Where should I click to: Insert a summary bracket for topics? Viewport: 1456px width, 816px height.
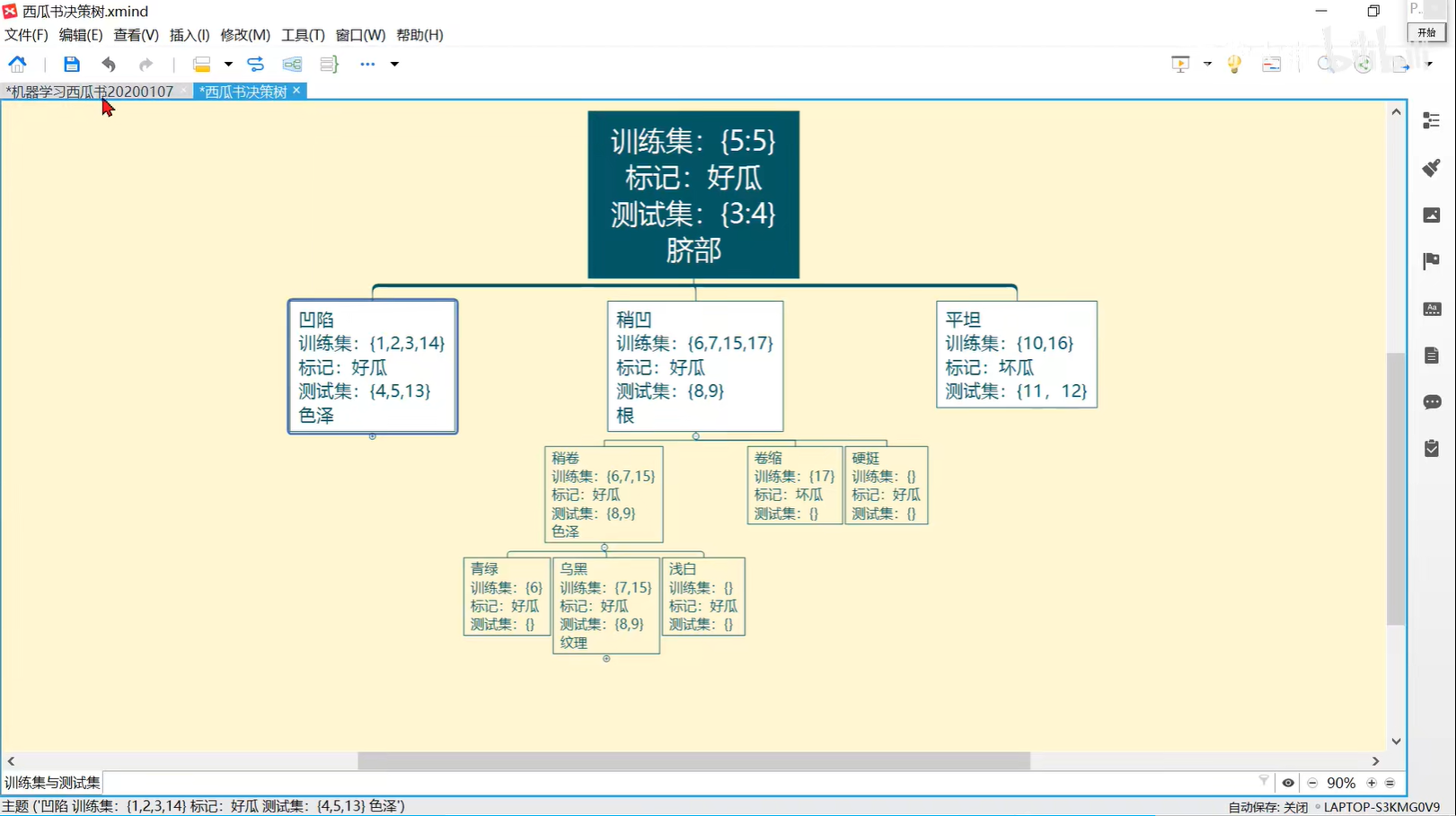pos(329,64)
